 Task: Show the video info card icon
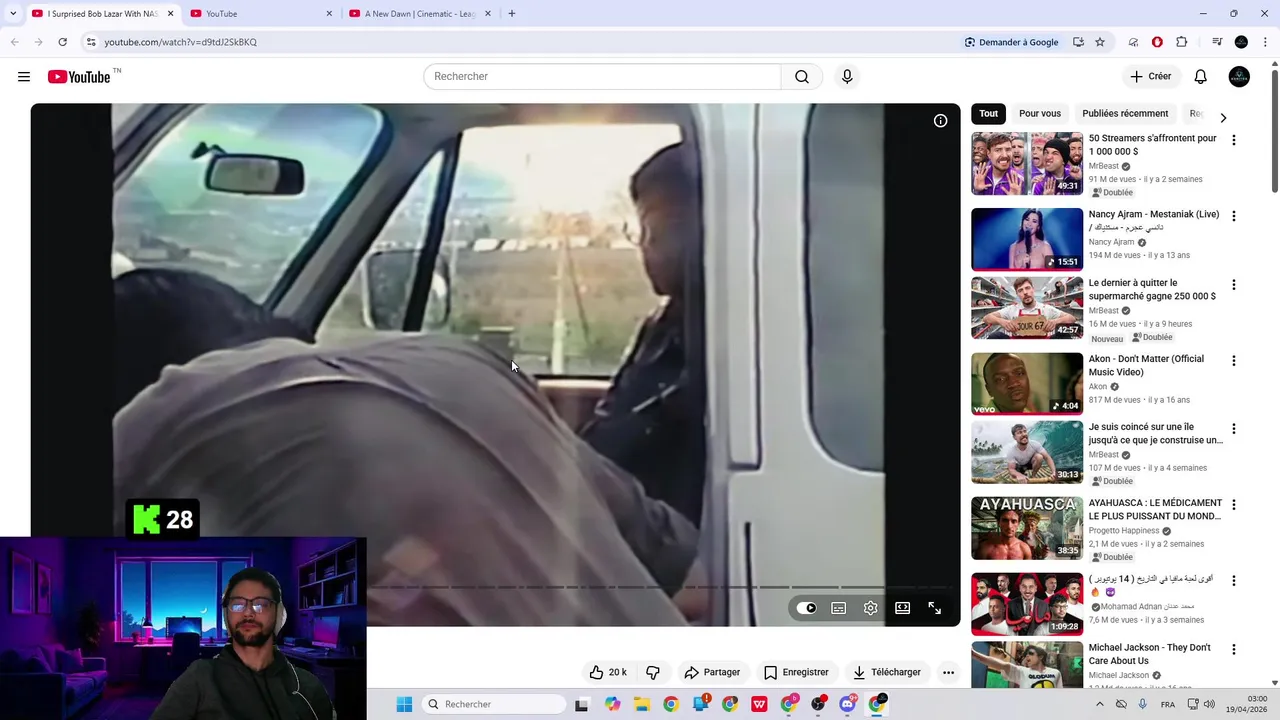click(940, 120)
